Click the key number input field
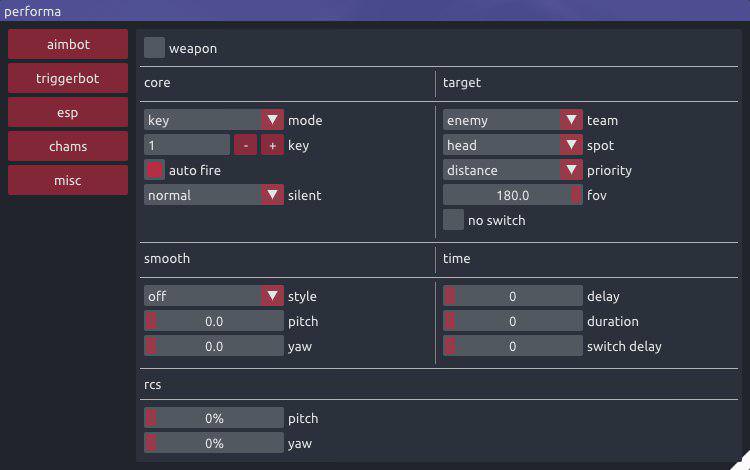750x470 pixels. pyautogui.click(x=187, y=145)
